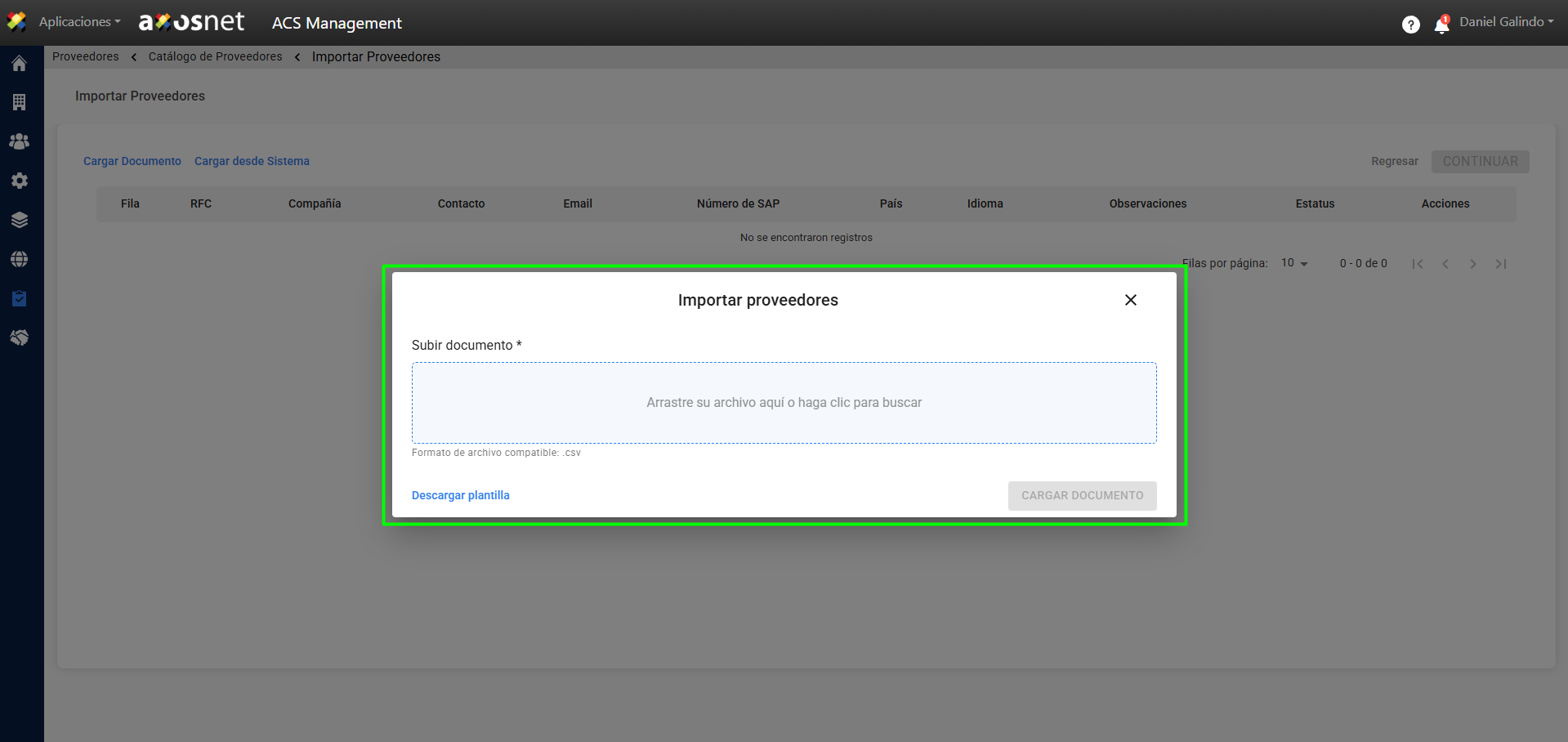Expand the rows per page dropdown
Screen dimensions: 1568x742
click(1294, 263)
